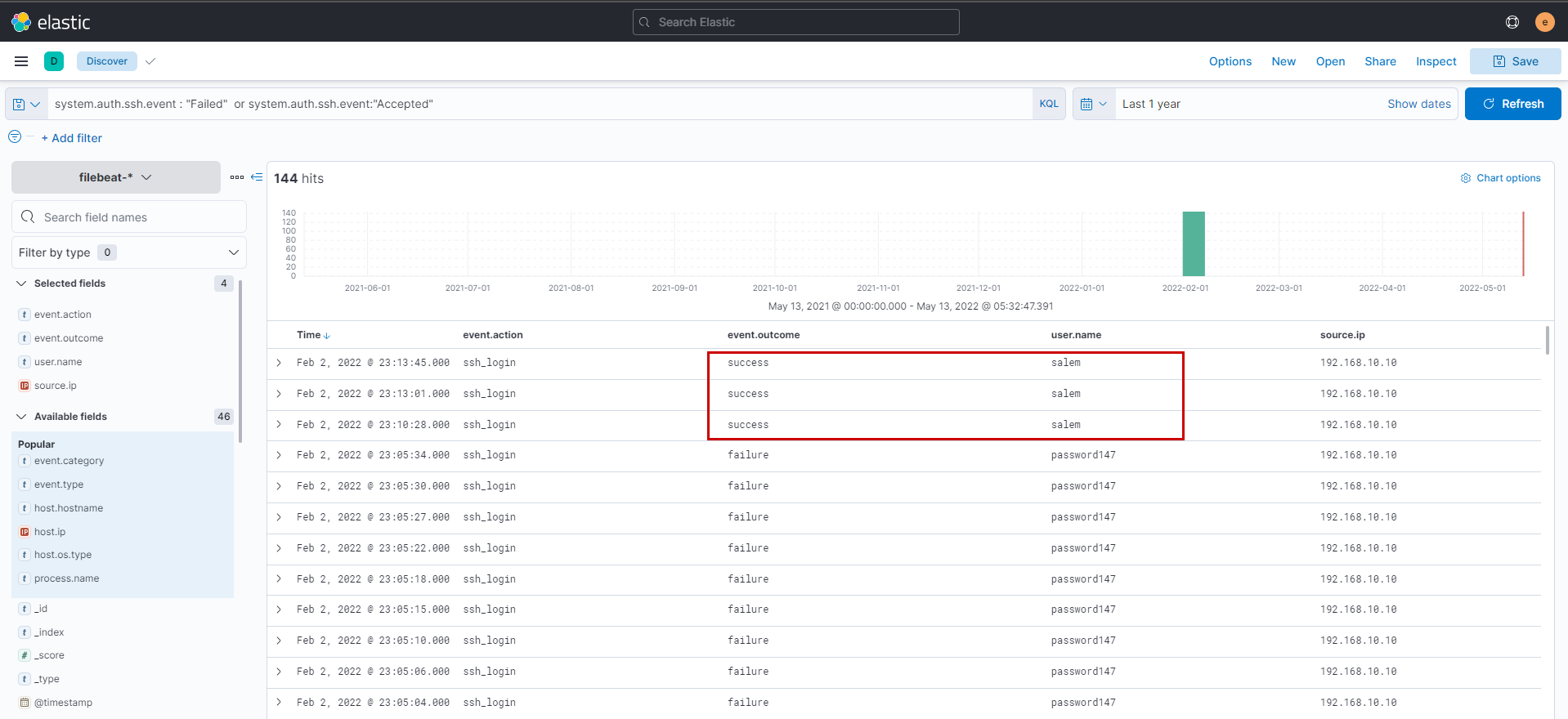1568x719 pixels.
Task: Click the green D space avatar
Action: [54, 61]
